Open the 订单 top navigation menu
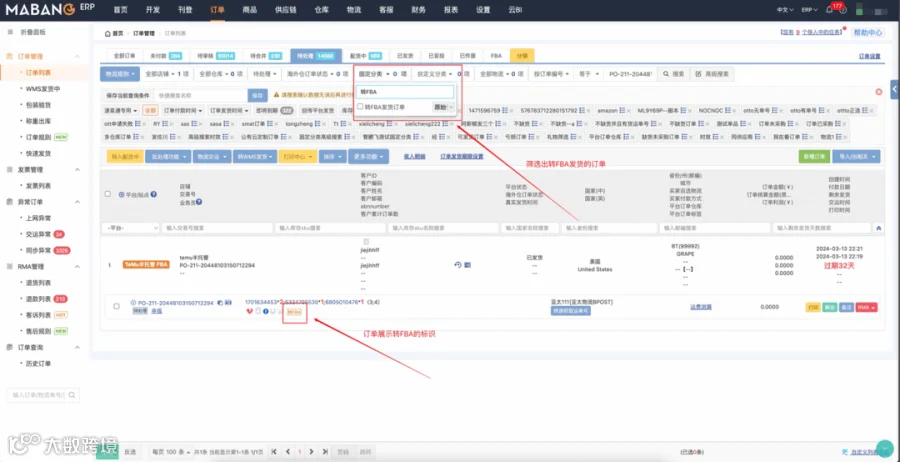Image resolution: width=900 pixels, height=462 pixels. click(218, 10)
